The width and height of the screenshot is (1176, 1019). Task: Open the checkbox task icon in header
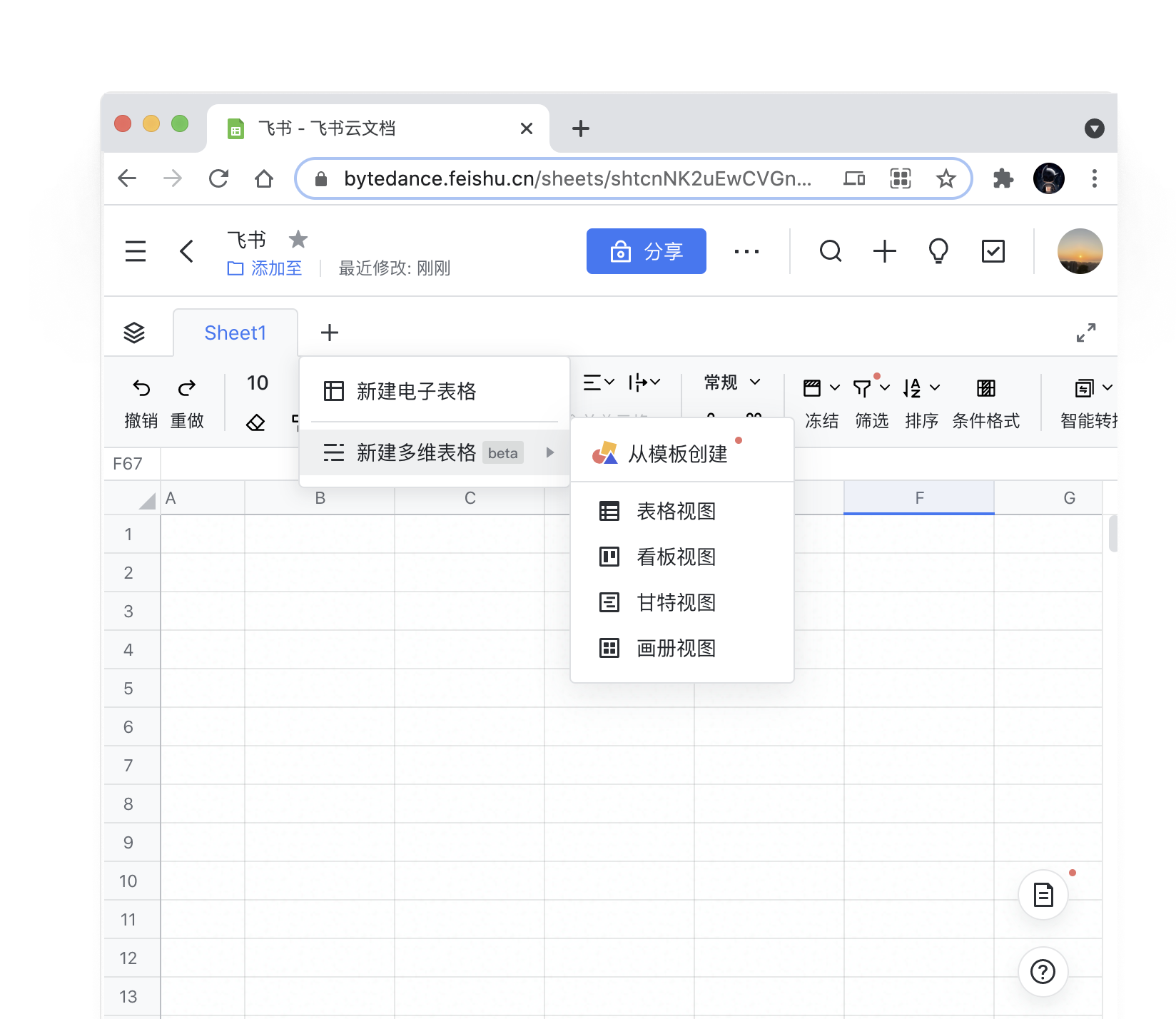coord(993,251)
